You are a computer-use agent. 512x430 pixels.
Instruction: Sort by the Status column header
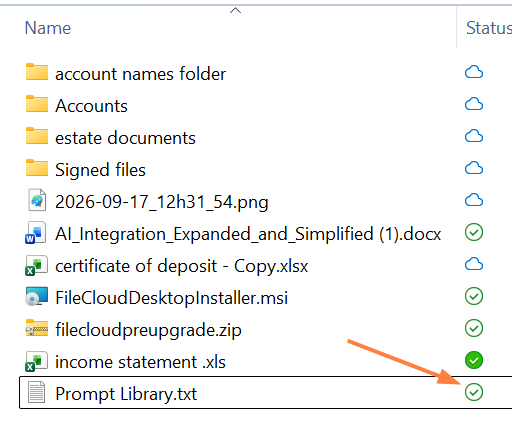(489, 28)
